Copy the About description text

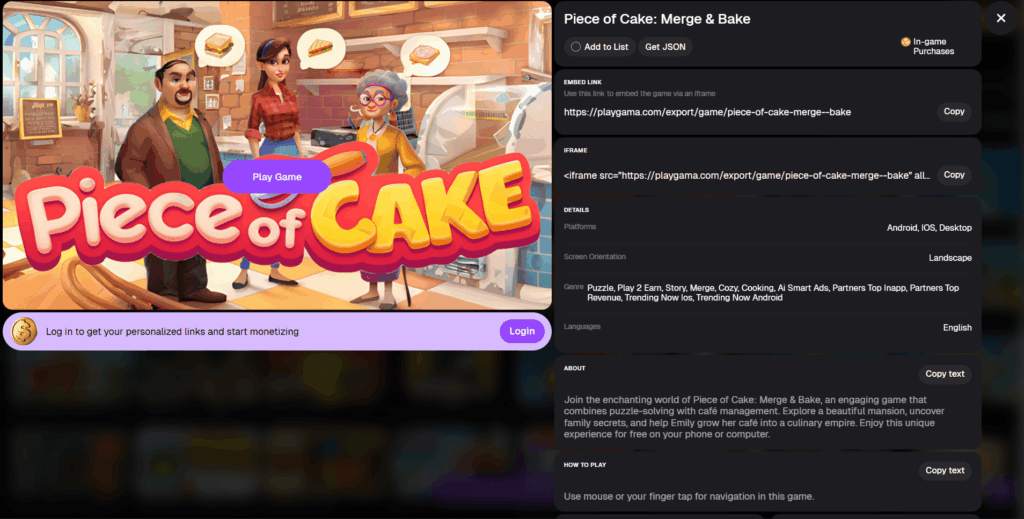[944, 374]
